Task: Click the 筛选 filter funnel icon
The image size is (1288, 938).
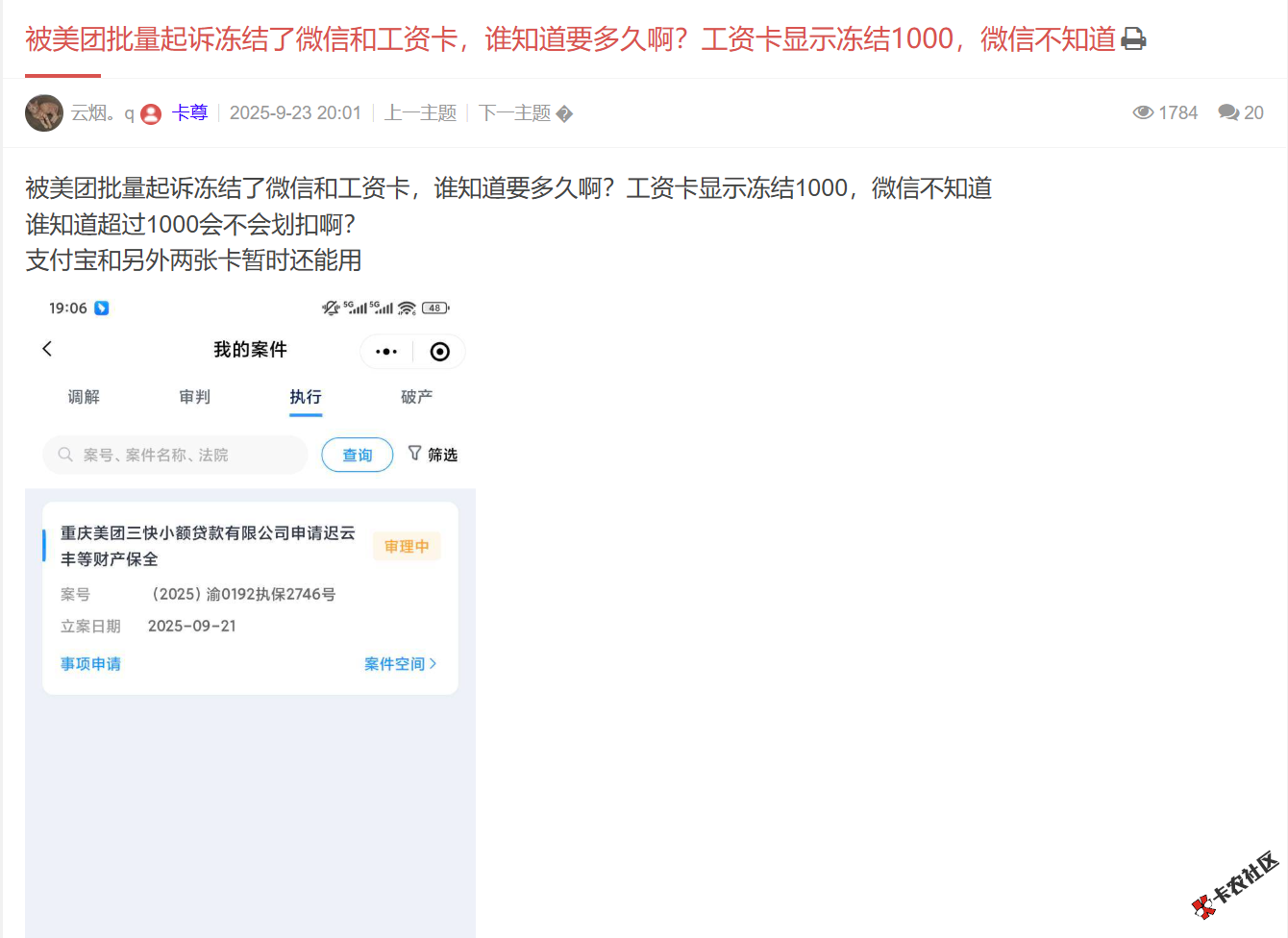Action: 414,454
